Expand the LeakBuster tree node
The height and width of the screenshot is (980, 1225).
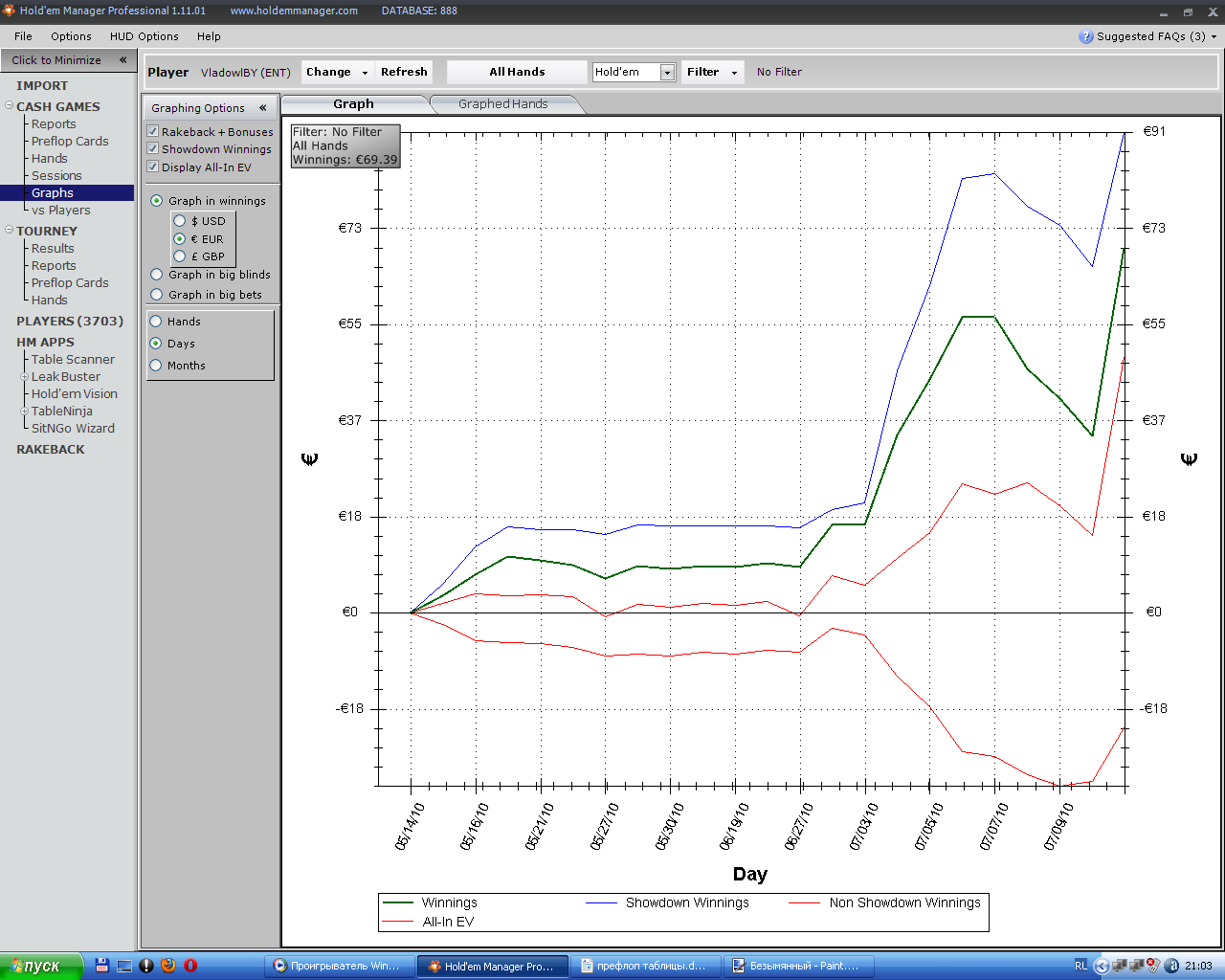coord(24,377)
